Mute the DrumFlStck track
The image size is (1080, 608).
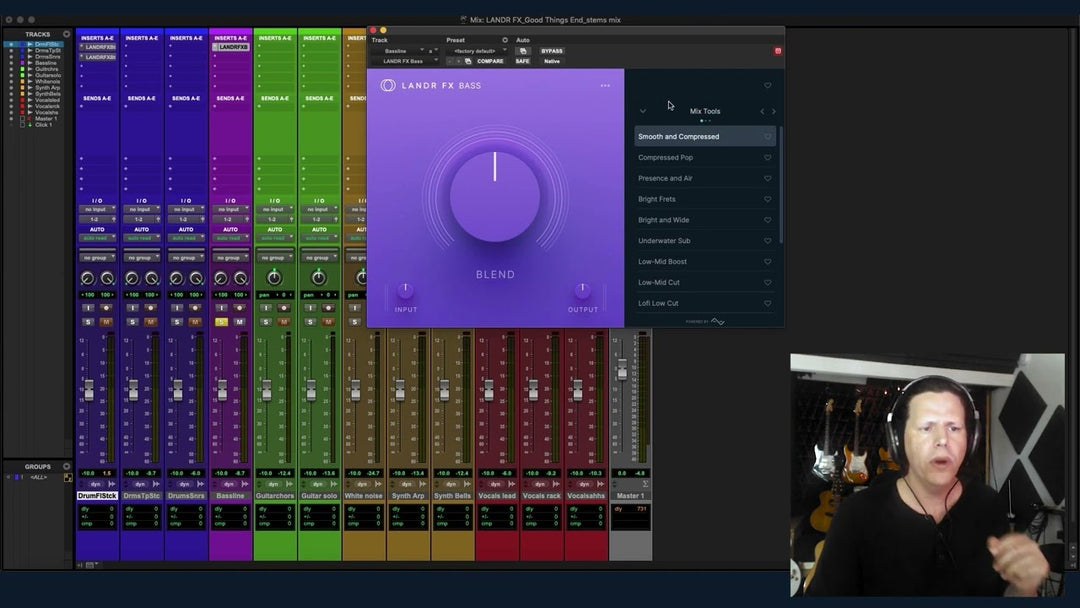pyautogui.click(x=105, y=322)
